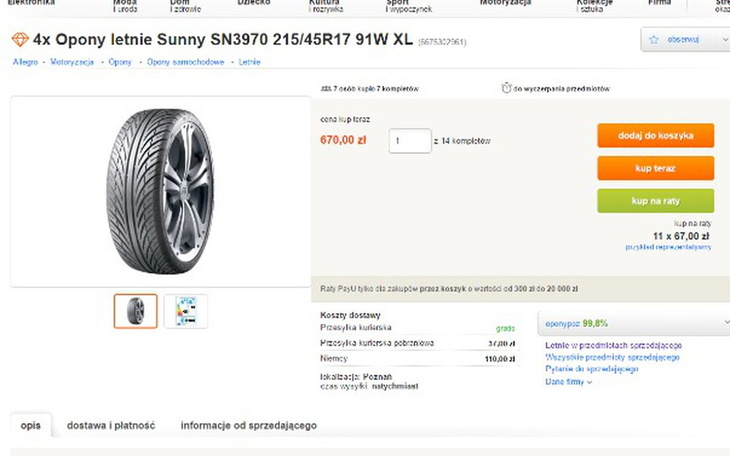Open 'Pytanie do sprzedającego' link
Image resolution: width=730 pixels, height=456 pixels.
pyautogui.click(x=592, y=369)
